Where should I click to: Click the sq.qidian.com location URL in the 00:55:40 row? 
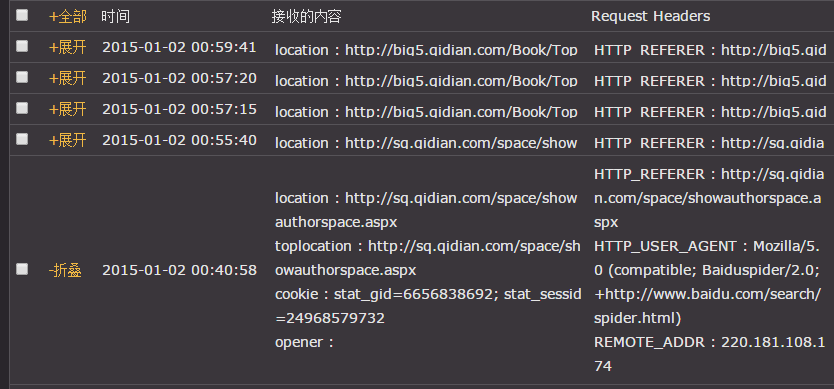coord(461,143)
